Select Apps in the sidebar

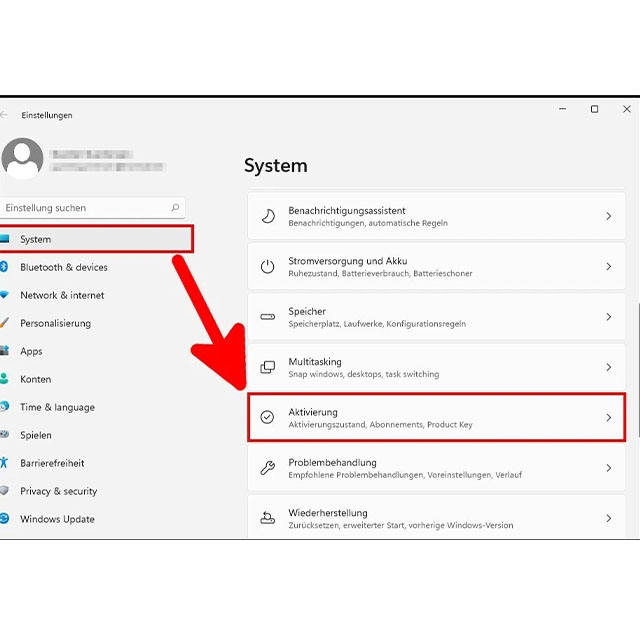[31, 351]
